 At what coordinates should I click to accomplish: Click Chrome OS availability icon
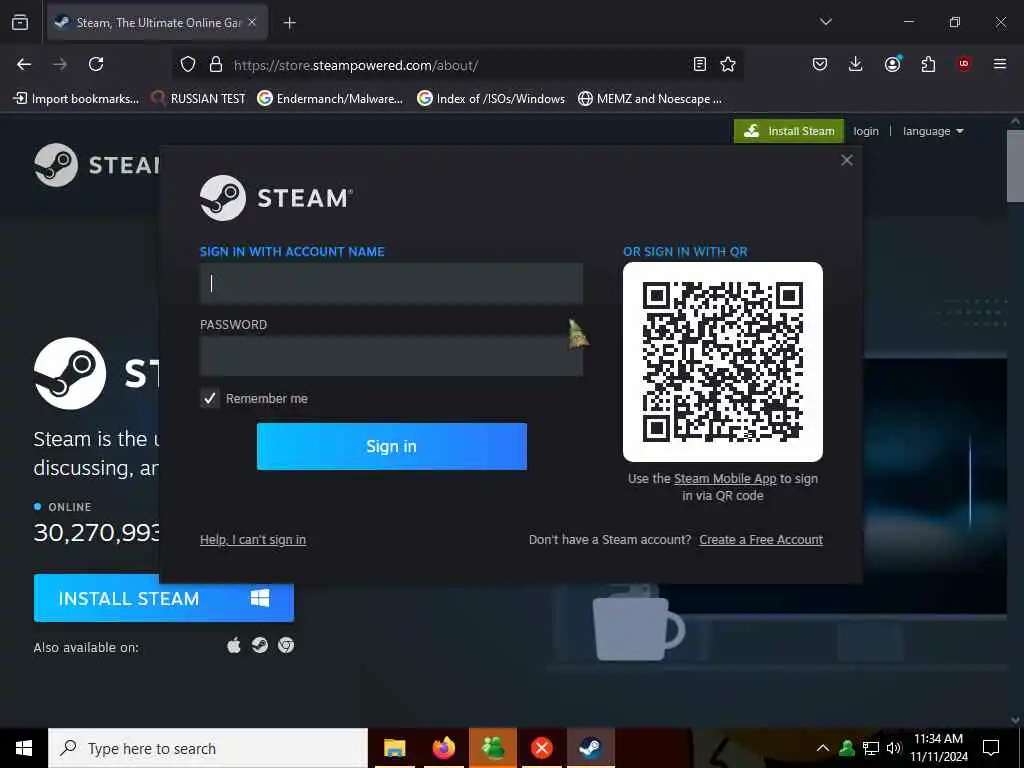[x=285, y=645]
